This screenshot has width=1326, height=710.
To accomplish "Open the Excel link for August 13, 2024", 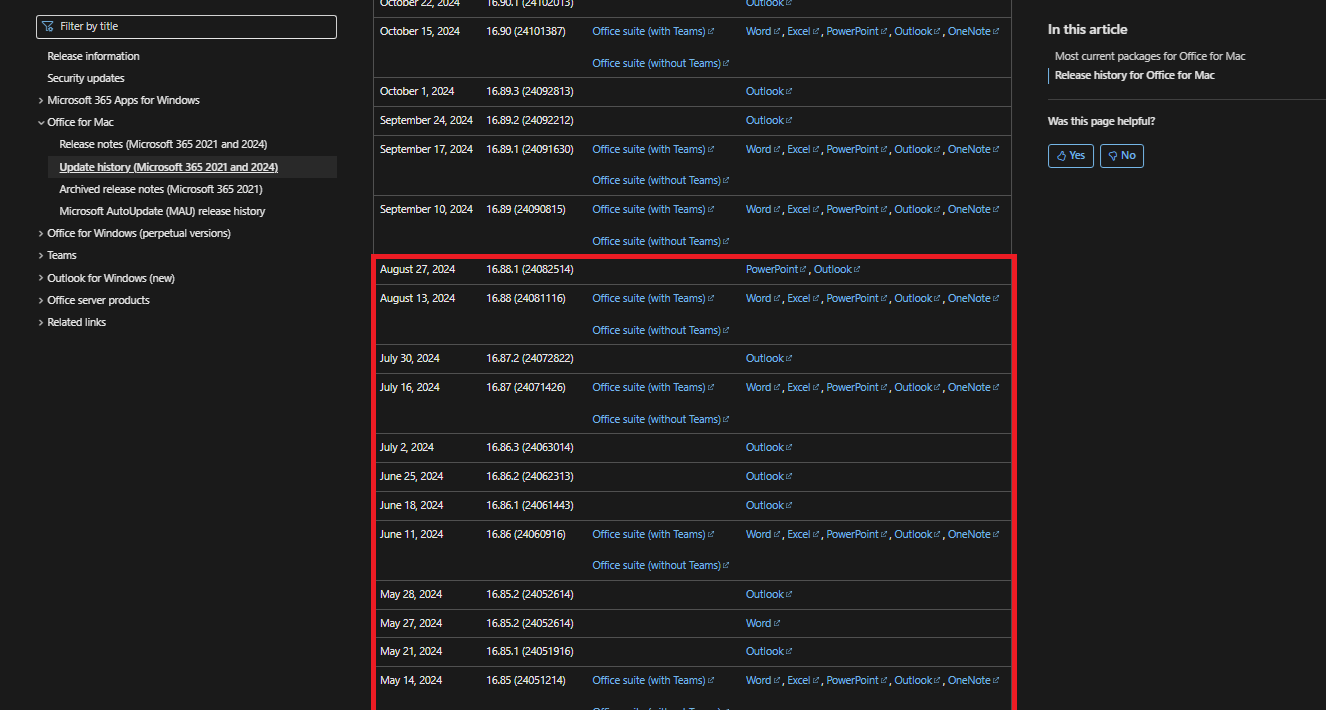I will [803, 298].
